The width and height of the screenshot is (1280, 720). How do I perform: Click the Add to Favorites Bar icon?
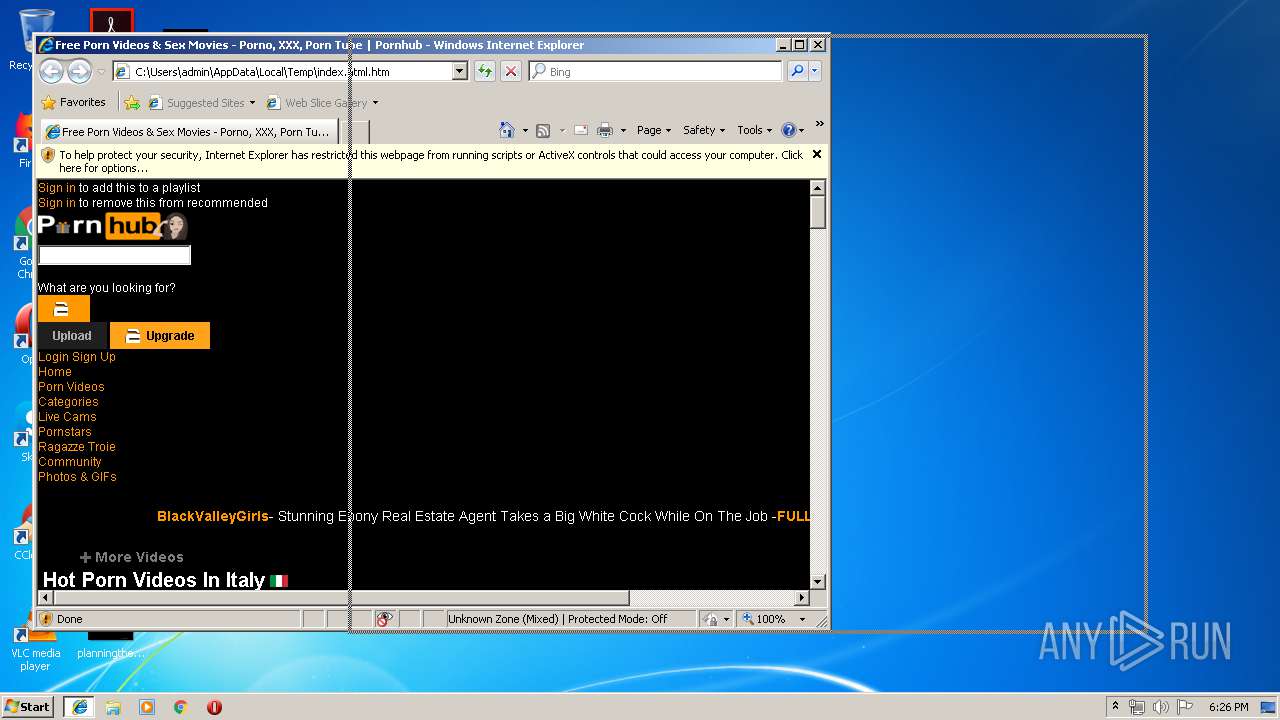(132, 102)
